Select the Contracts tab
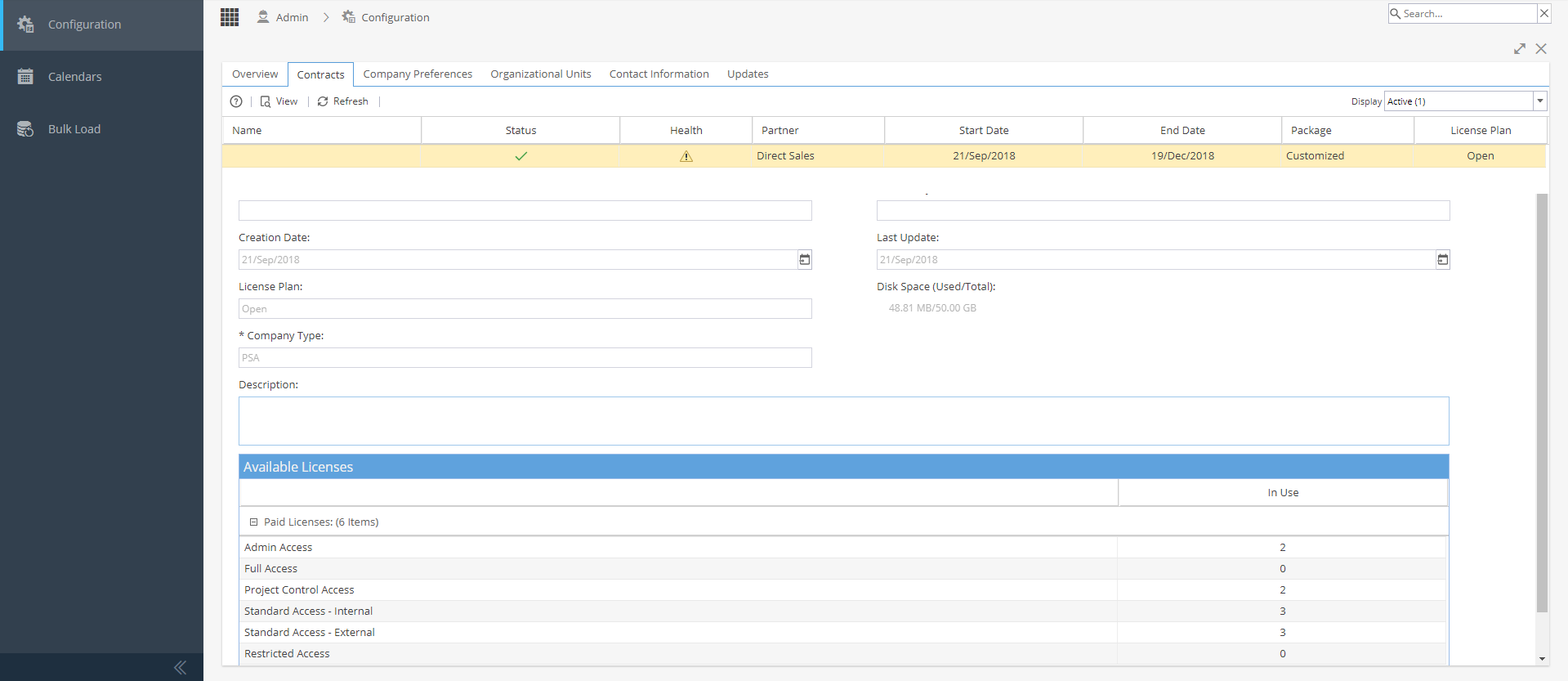This screenshot has height=681, width=1568. coord(320,74)
